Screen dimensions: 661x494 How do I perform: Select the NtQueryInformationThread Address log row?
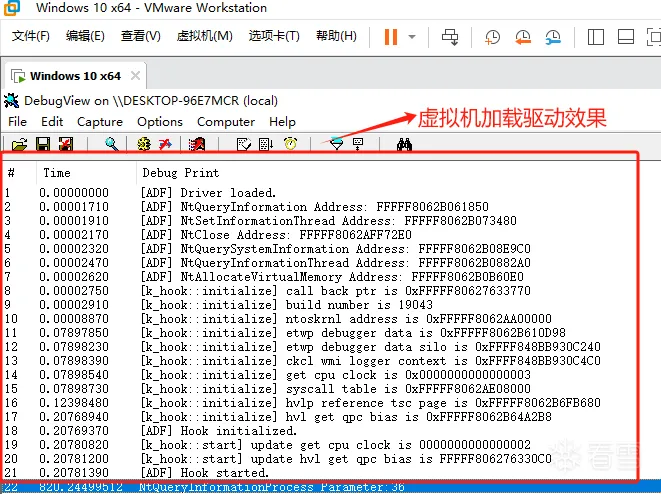(320, 263)
